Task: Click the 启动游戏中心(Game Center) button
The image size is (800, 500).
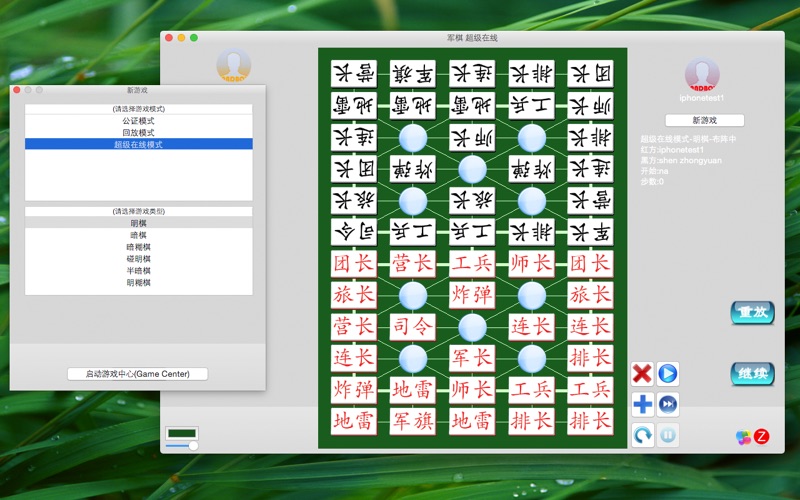Action: [138, 374]
